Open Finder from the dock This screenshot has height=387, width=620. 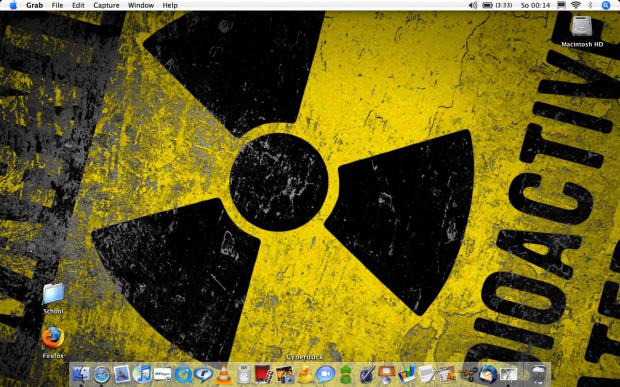point(81,374)
